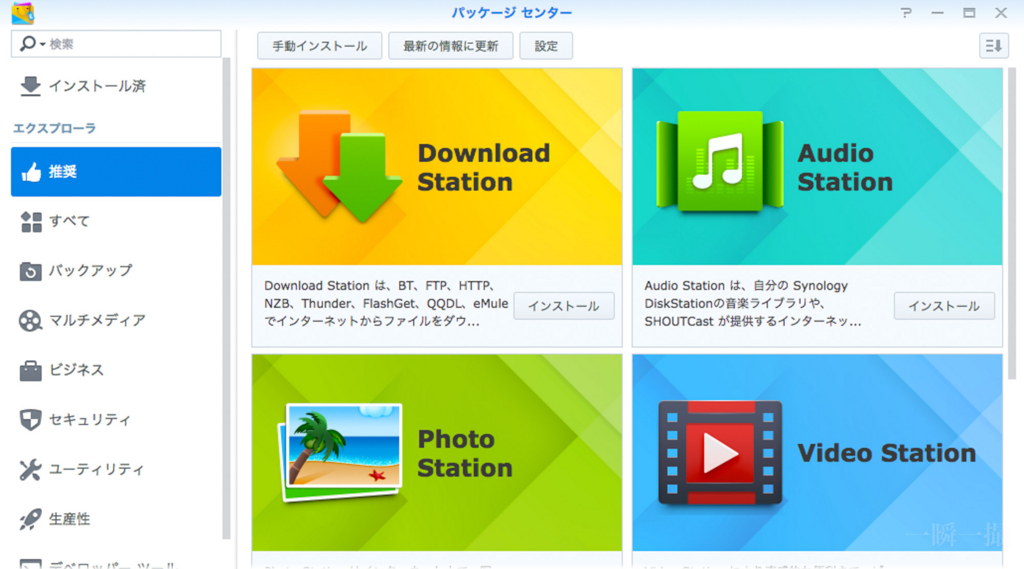Image resolution: width=1024 pixels, height=569 pixels.
Task: Open the Audio Station banner
Action: click(817, 167)
